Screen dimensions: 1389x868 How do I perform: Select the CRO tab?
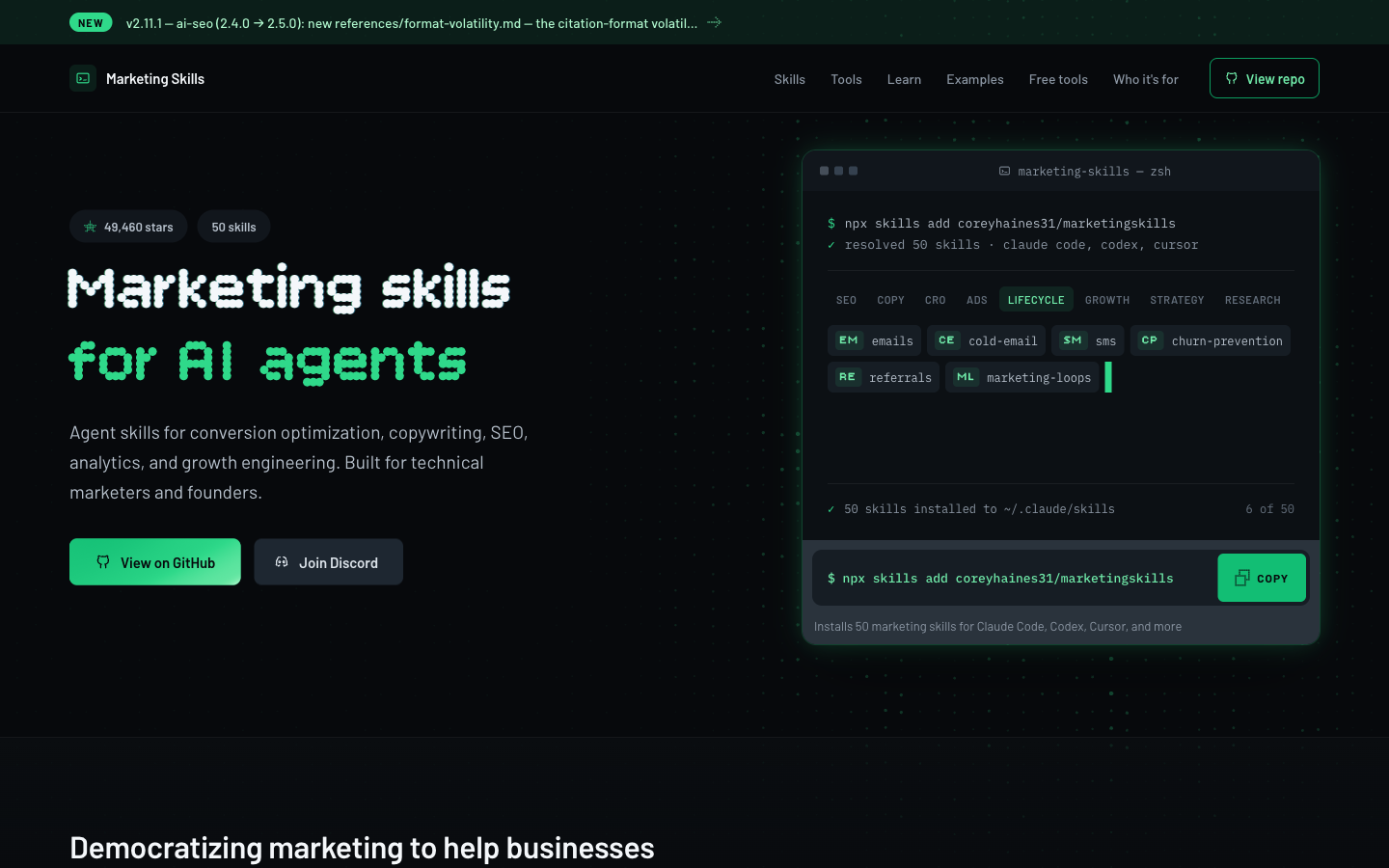[x=935, y=300]
